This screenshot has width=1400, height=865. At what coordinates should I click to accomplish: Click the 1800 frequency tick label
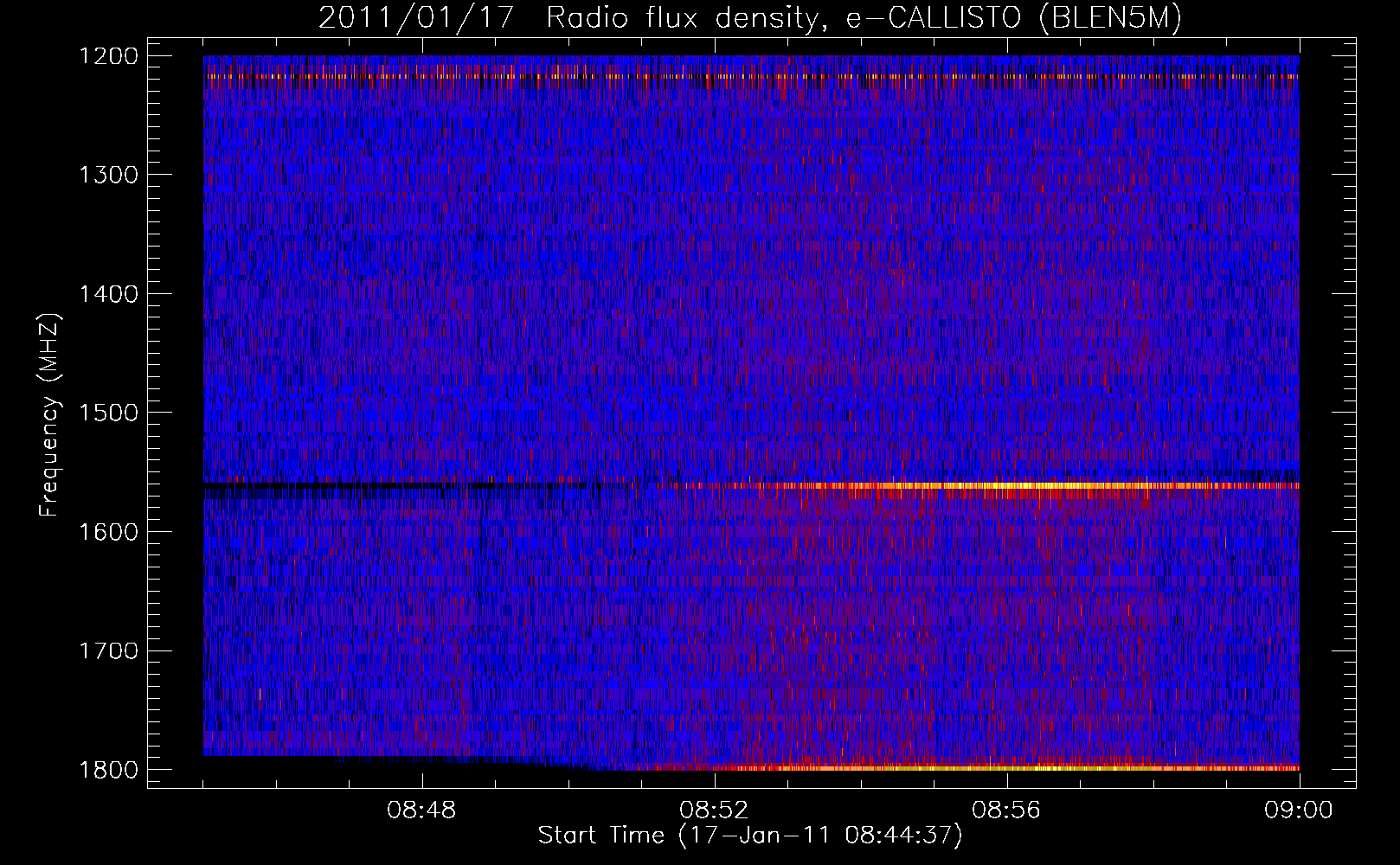coord(108,769)
